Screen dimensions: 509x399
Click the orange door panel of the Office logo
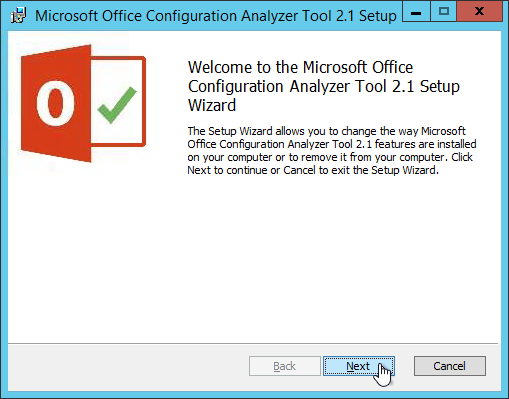(x=56, y=103)
